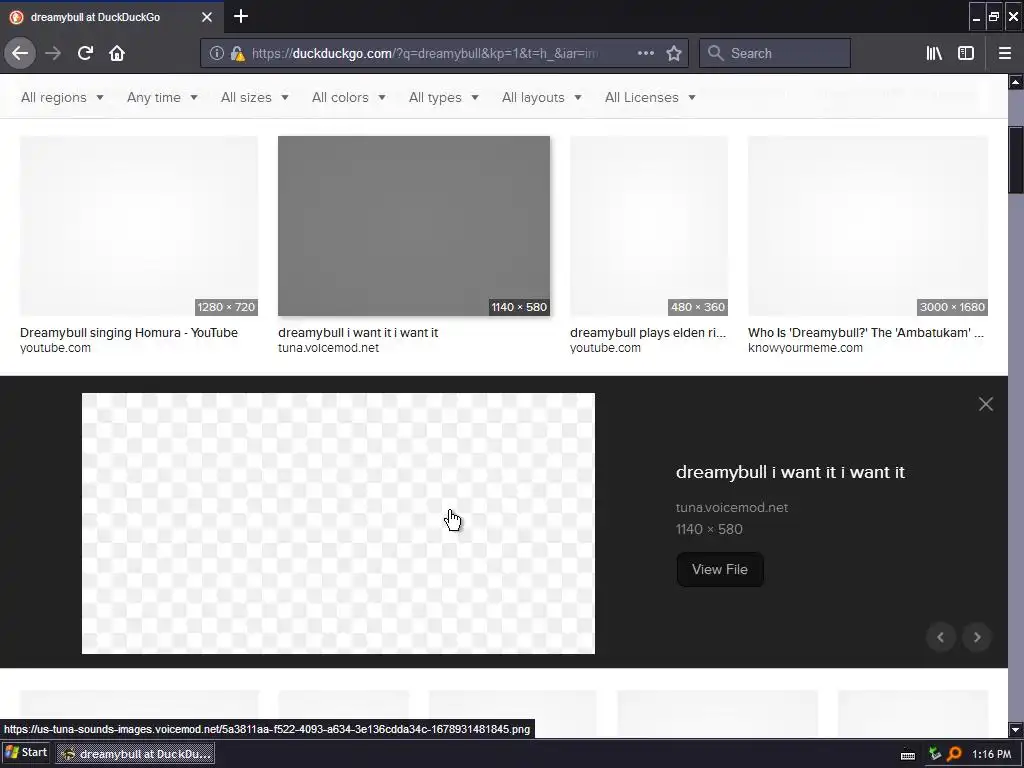Click the 480 × 360 image thumbnail

click(x=648, y=226)
